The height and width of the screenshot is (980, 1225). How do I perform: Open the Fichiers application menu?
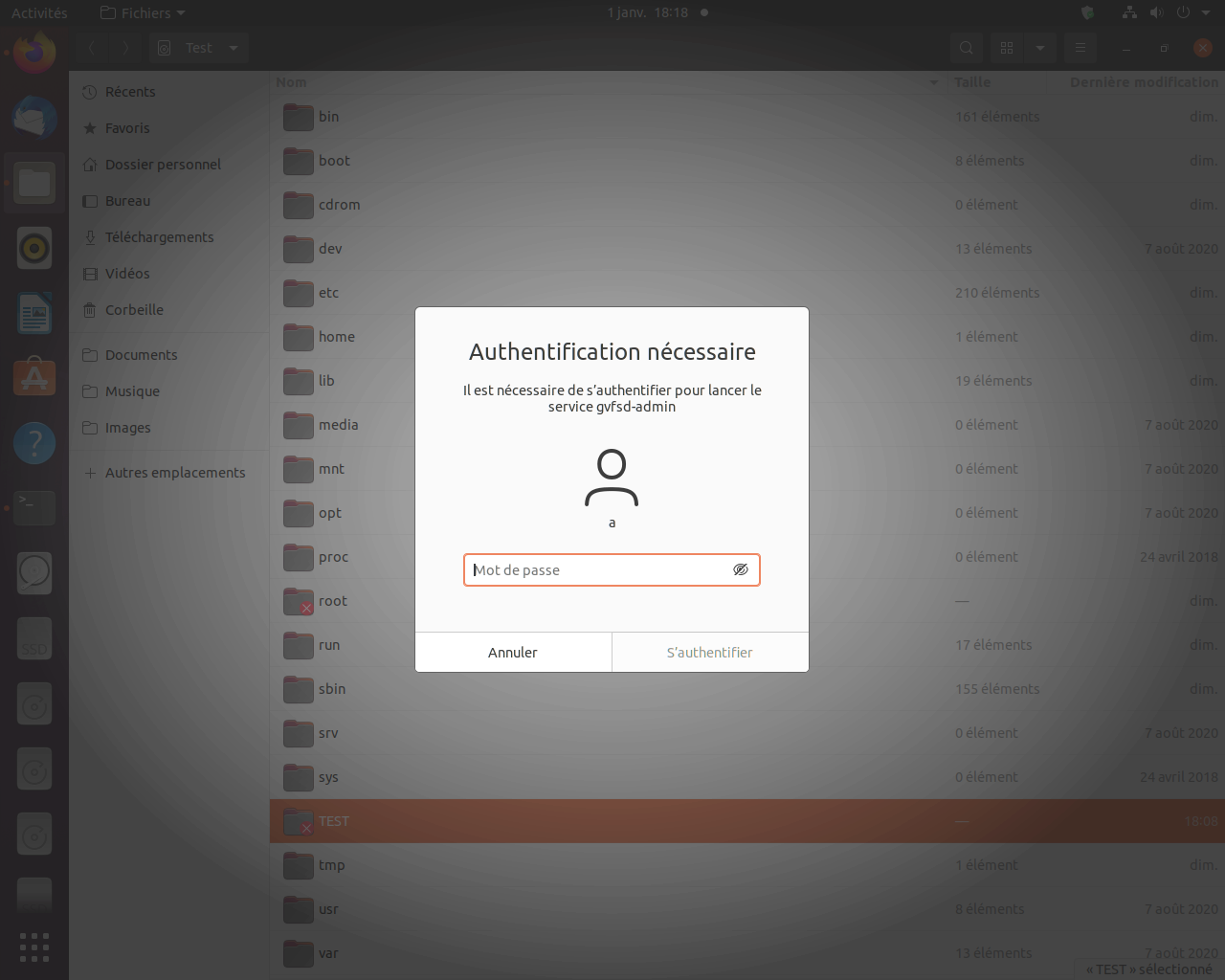tap(143, 12)
